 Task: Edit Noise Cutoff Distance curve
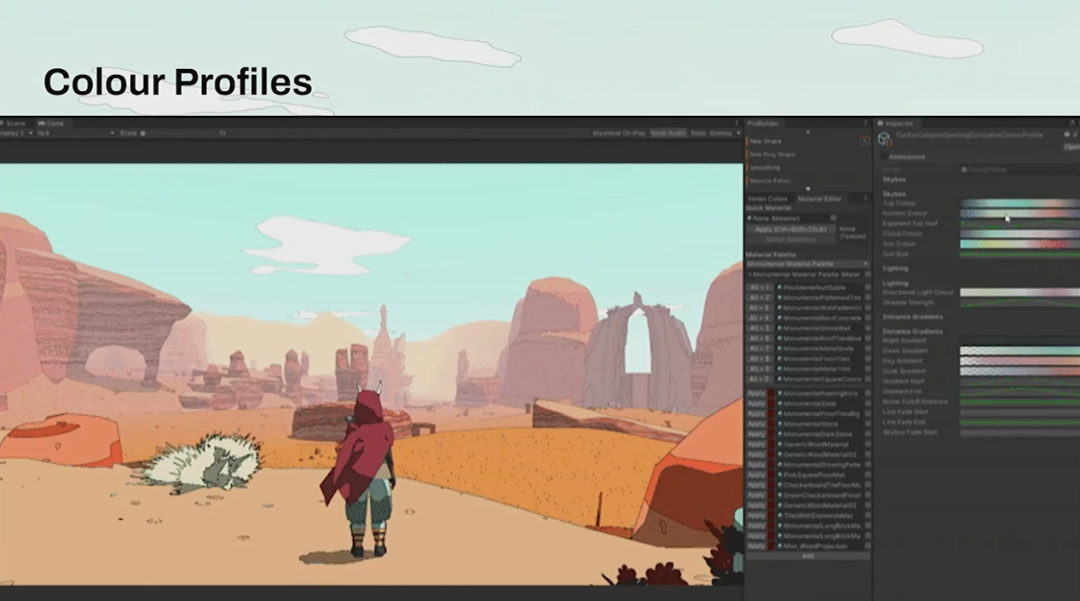click(1020, 401)
